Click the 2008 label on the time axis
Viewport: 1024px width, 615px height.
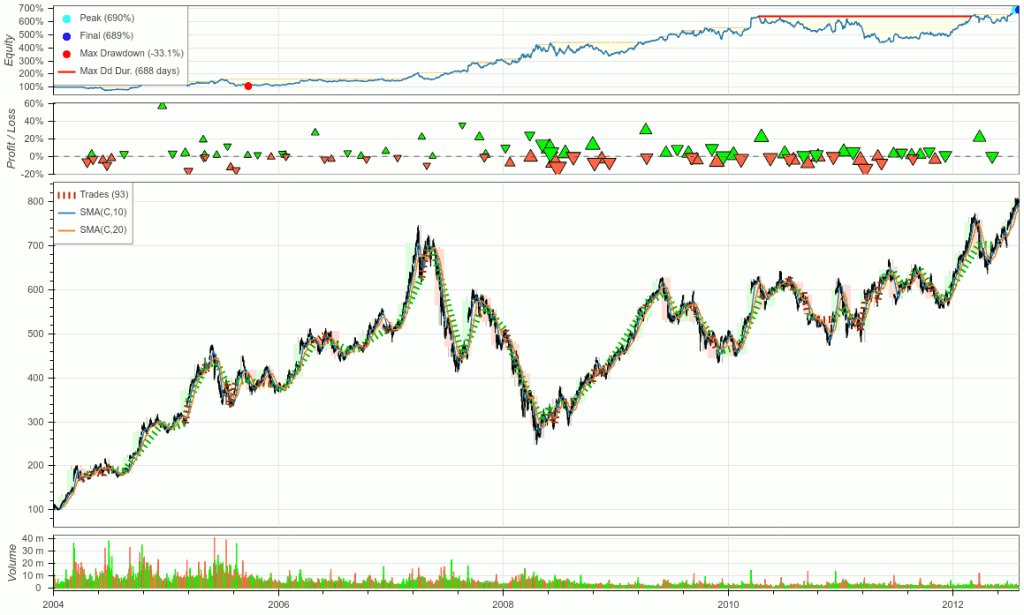[503, 603]
